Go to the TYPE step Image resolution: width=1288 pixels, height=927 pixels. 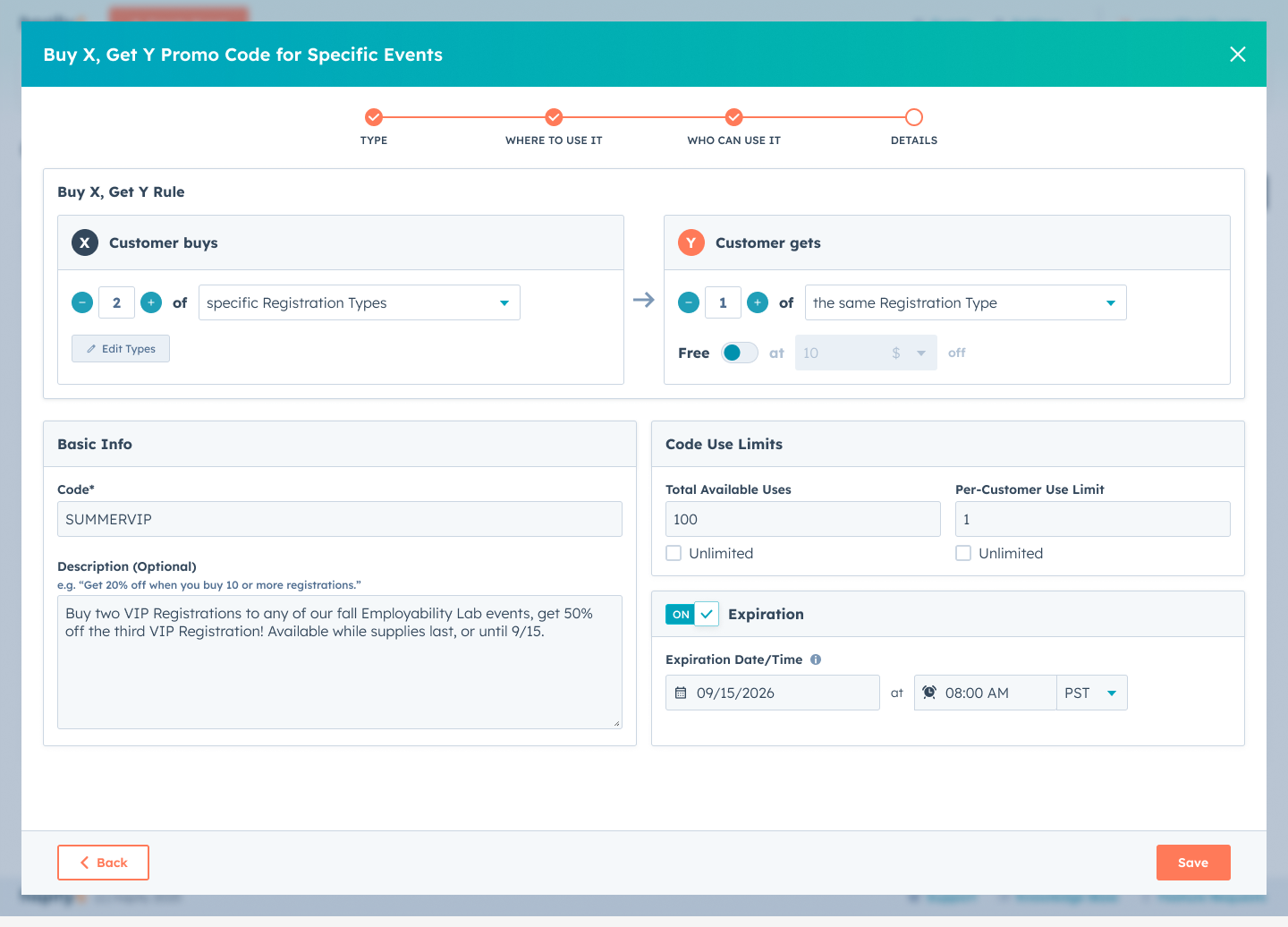[x=374, y=117]
